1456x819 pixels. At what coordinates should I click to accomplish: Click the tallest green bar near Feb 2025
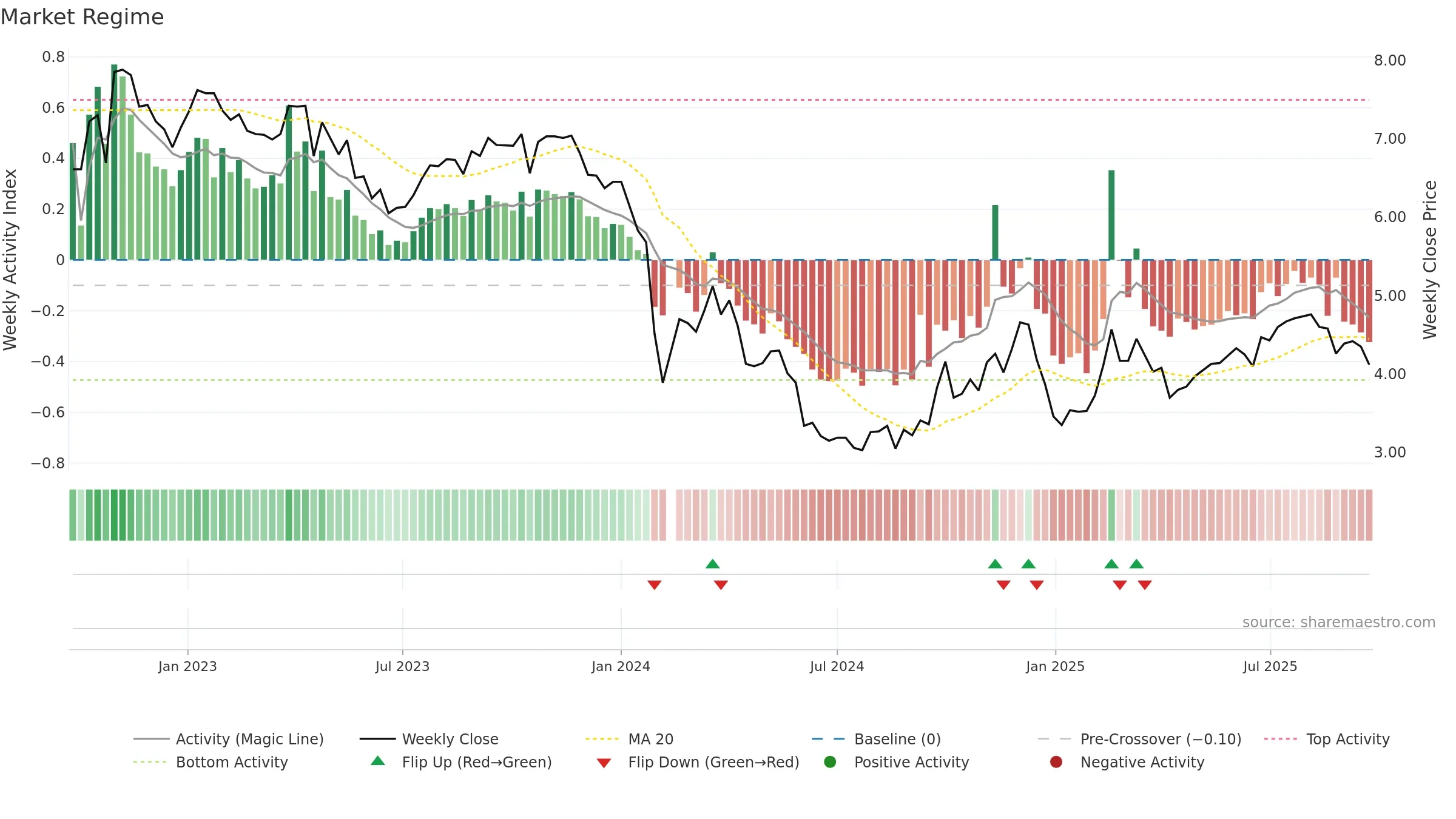(1111, 215)
